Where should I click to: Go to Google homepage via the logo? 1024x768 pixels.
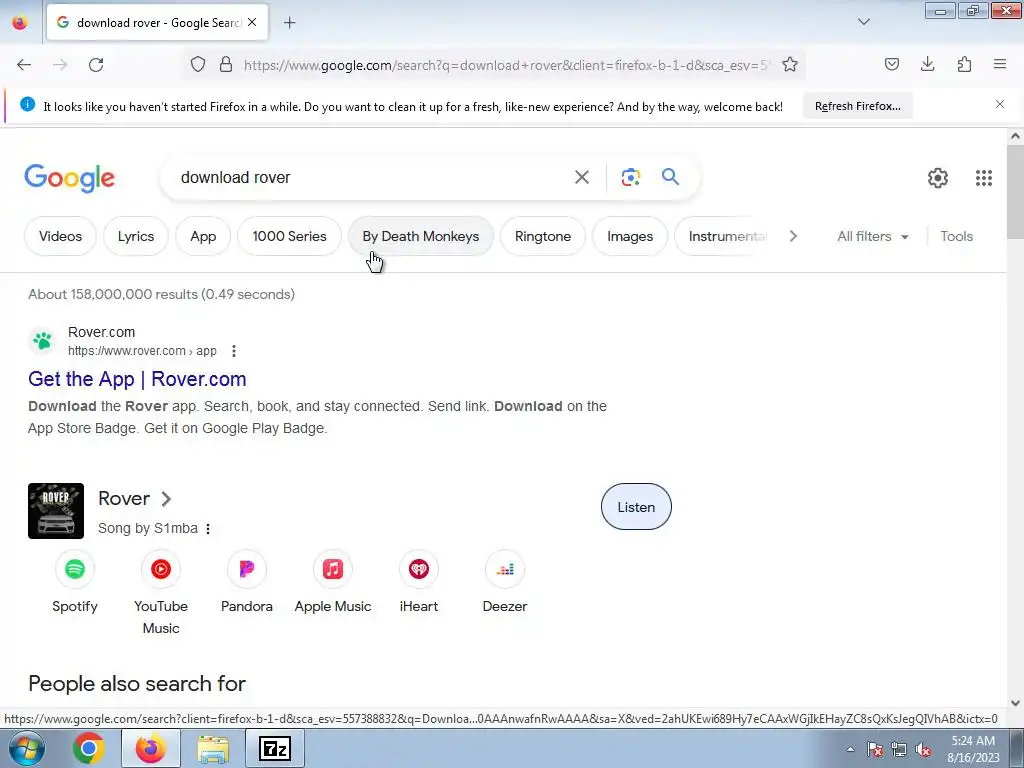pyautogui.click(x=69, y=178)
